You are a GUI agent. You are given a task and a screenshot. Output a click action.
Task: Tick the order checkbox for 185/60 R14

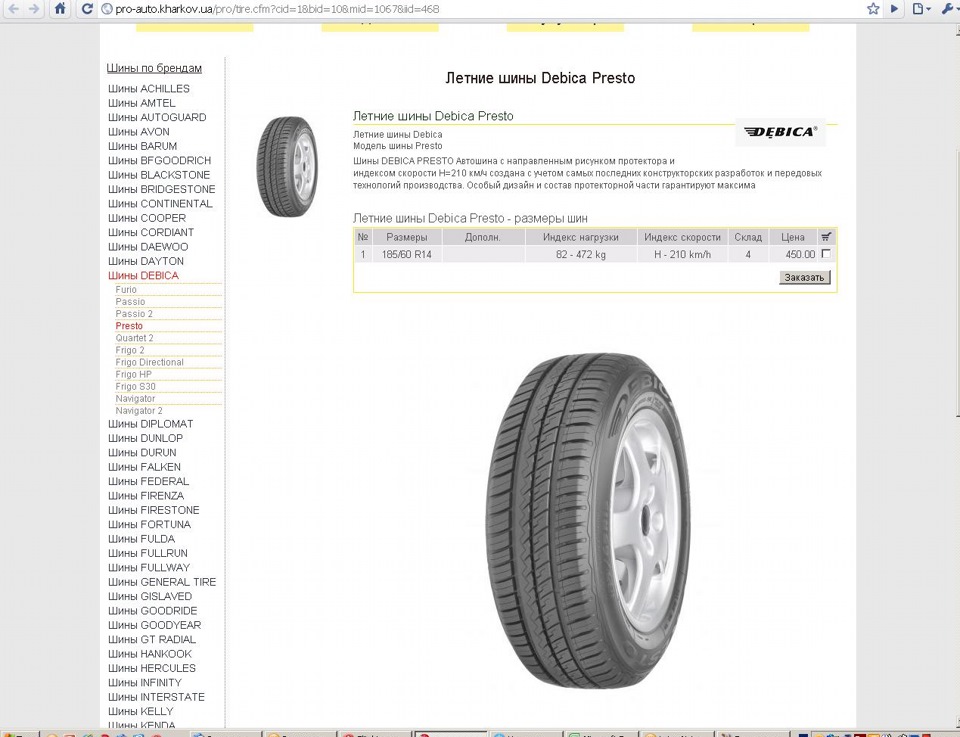pyautogui.click(x=826, y=253)
